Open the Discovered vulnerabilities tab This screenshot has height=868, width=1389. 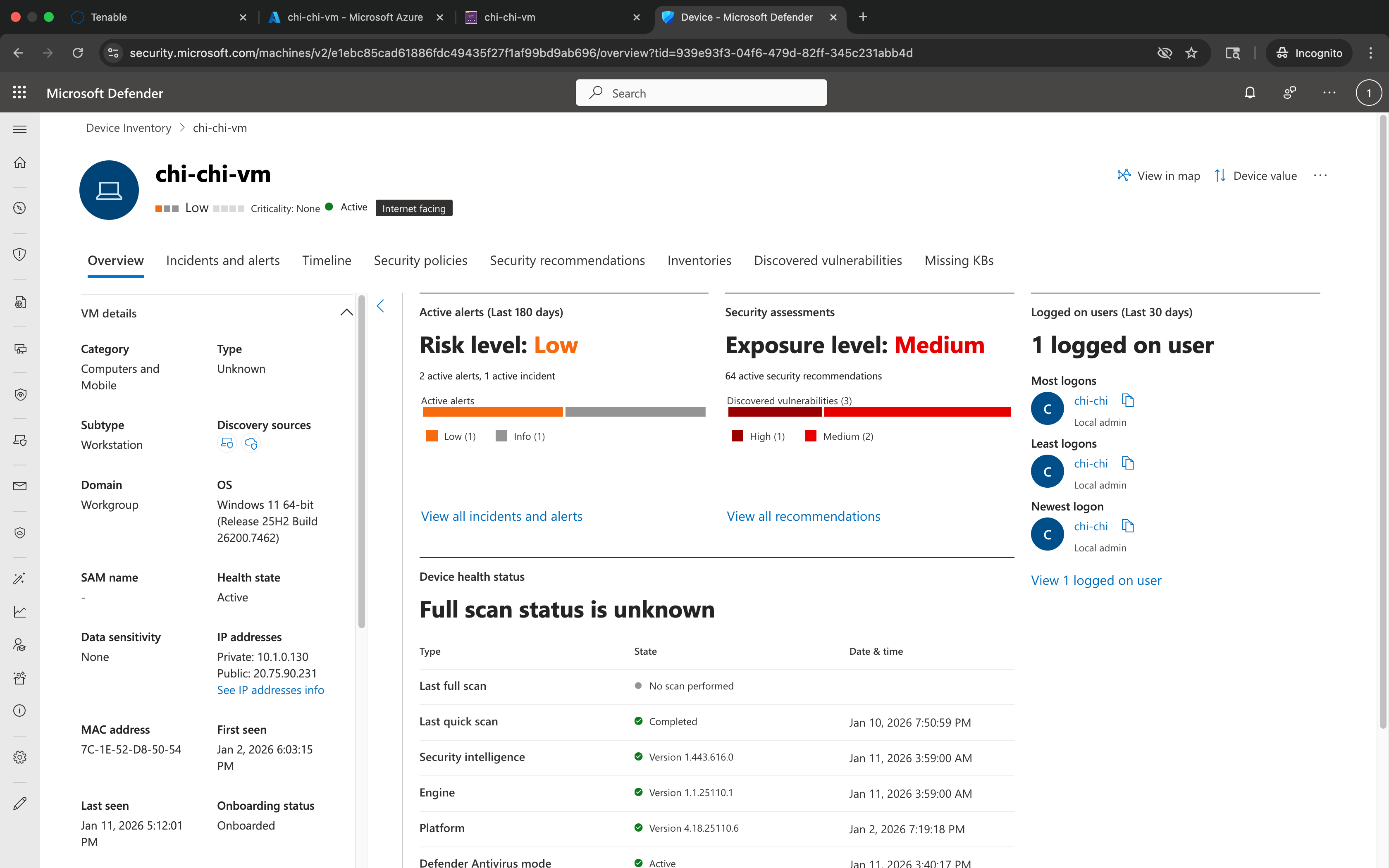(x=828, y=261)
